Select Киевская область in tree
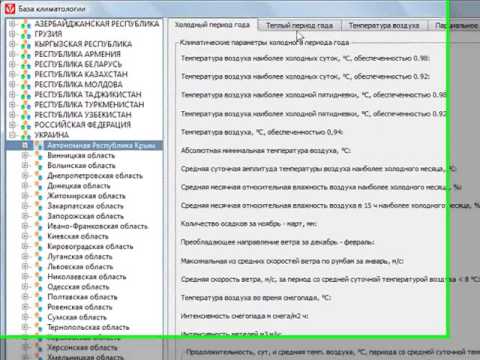The image size is (480, 360). point(78,236)
